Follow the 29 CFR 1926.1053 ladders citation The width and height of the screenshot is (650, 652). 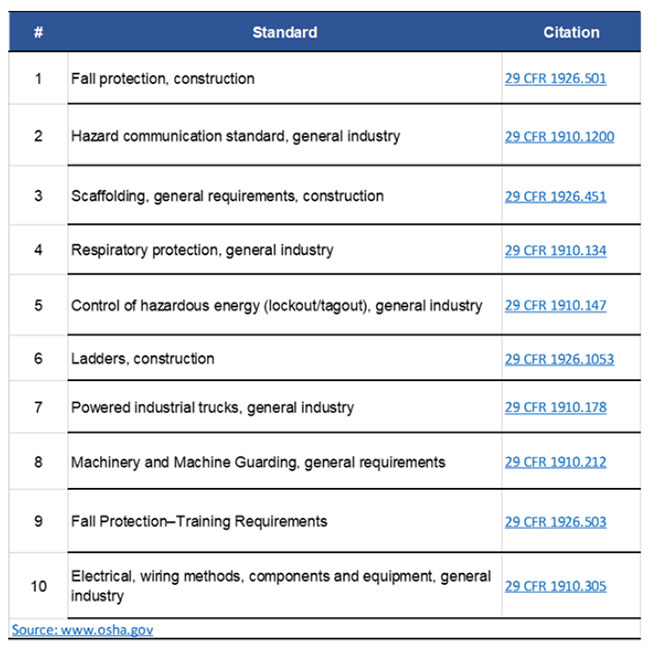pos(559,359)
